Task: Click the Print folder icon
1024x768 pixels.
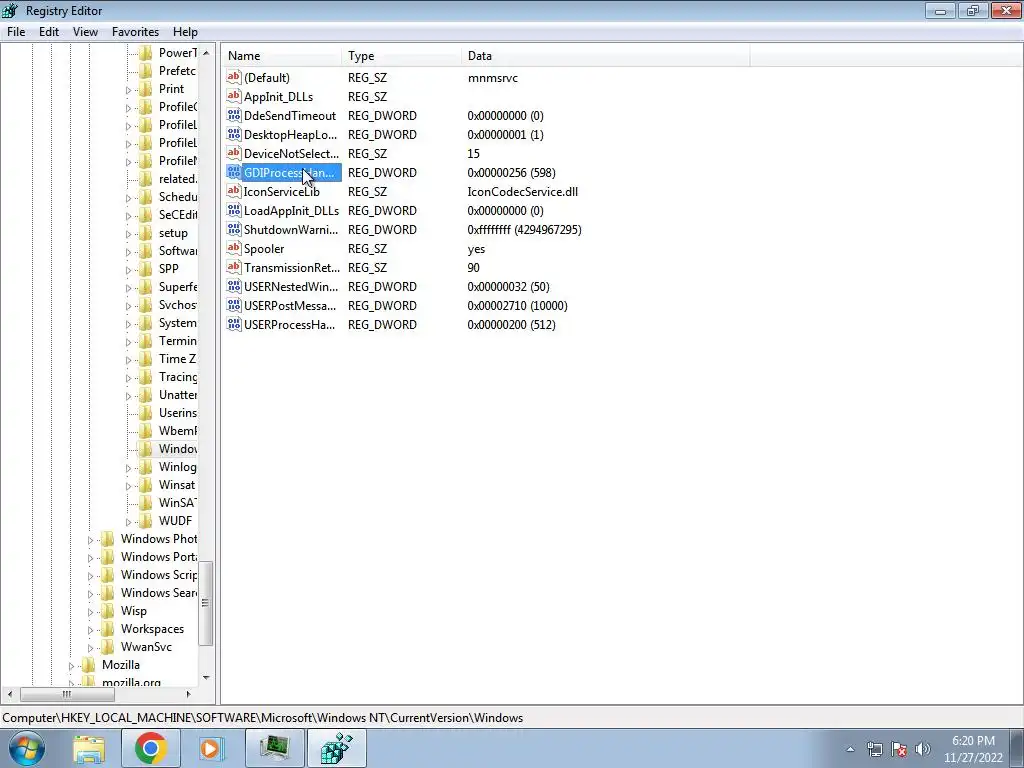Action: pyautogui.click(x=146, y=89)
